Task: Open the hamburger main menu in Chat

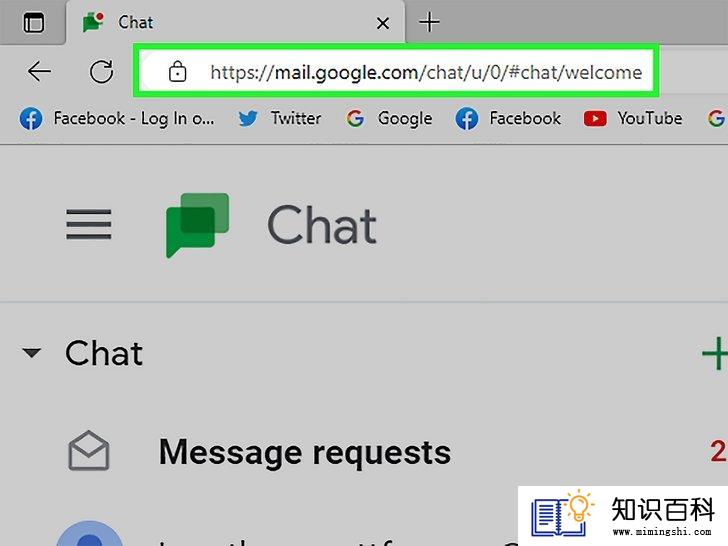Action: pos(89,224)
